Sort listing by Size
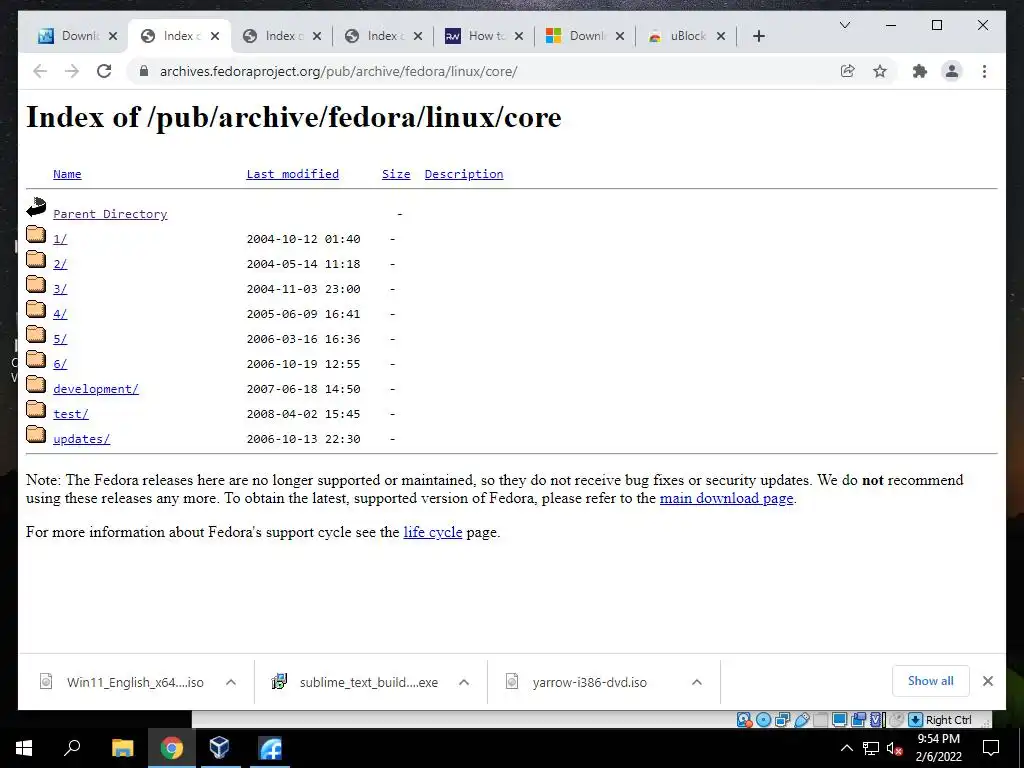1024x768 pixels. (x=396, y=174)
